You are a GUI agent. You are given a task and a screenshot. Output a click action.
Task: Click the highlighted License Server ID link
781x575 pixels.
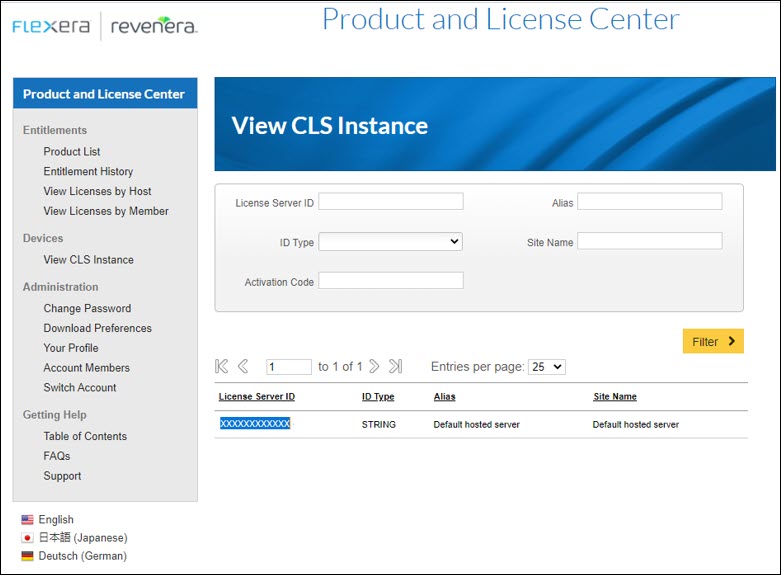255,424
